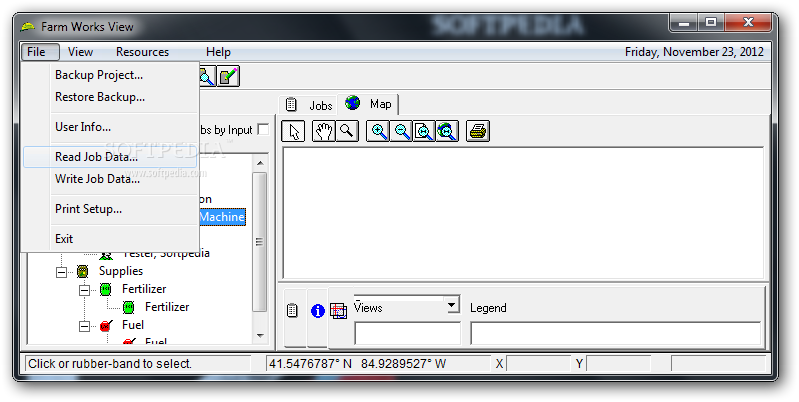
Task: Open the Help menu
Action: point(218,52)
